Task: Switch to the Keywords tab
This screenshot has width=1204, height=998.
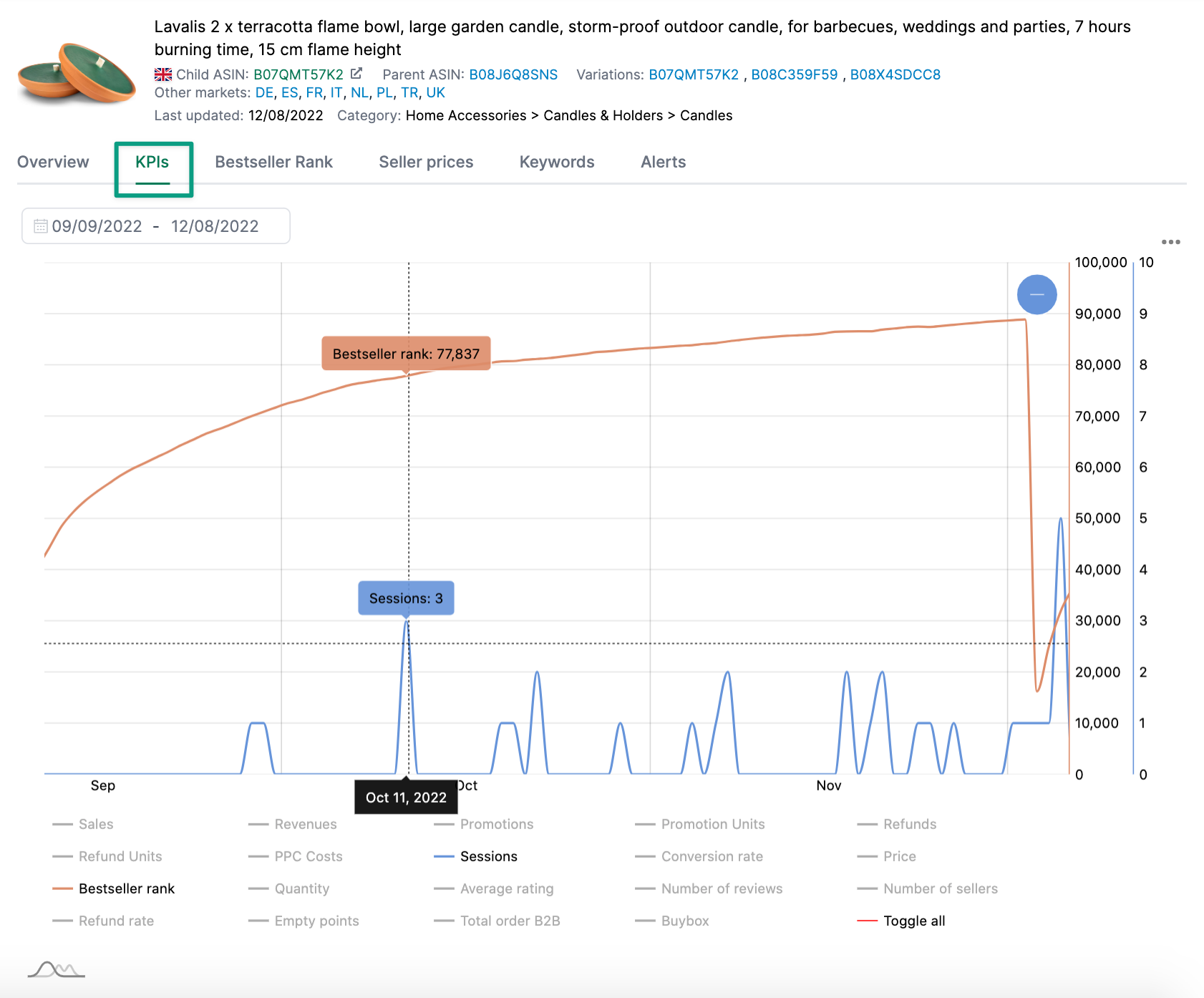Action: point(557,162)
